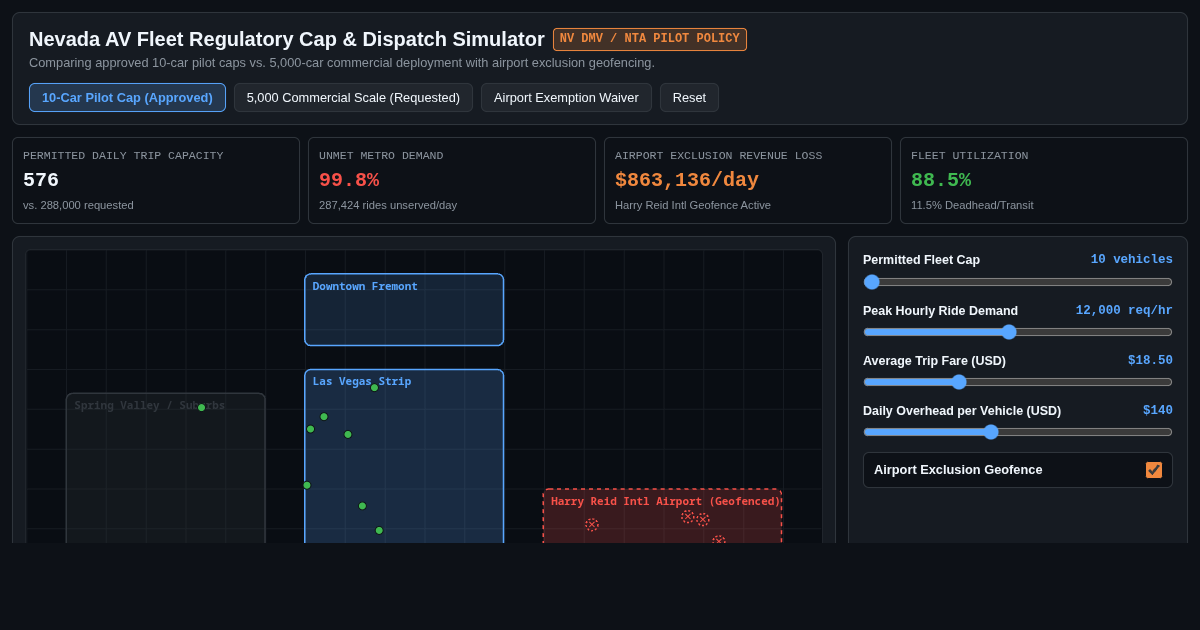Apply the 5,000 Commercial Scale (Requested) scenario

pyautogui.click(x=353, y=97)
